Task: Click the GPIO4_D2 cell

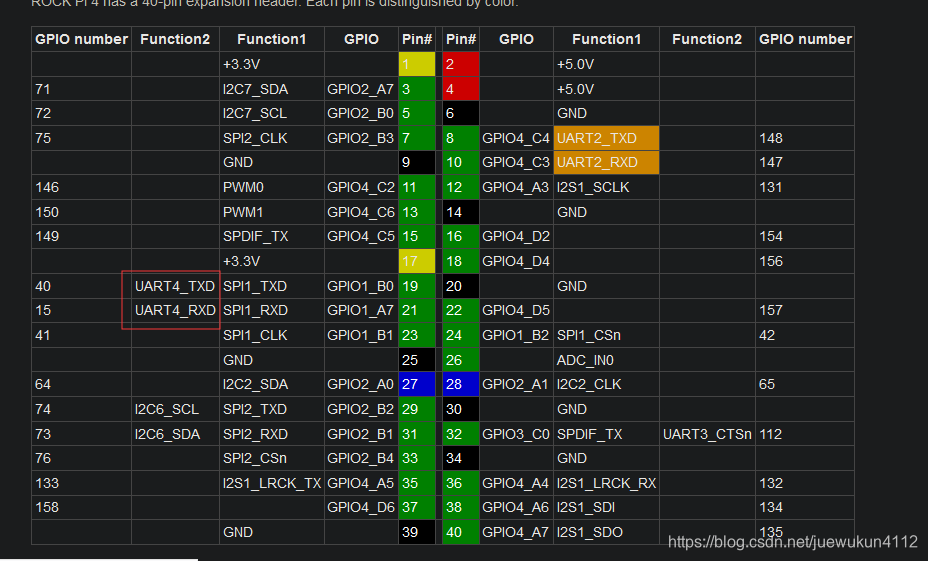Action: point(516,236)
